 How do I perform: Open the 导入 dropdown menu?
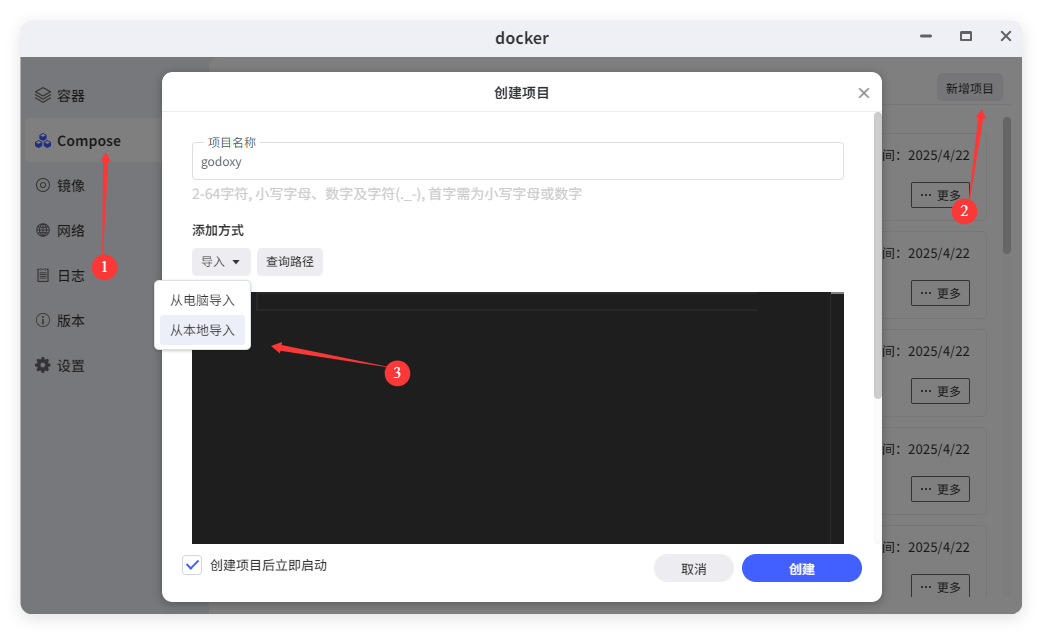click(x=221, y=261)
